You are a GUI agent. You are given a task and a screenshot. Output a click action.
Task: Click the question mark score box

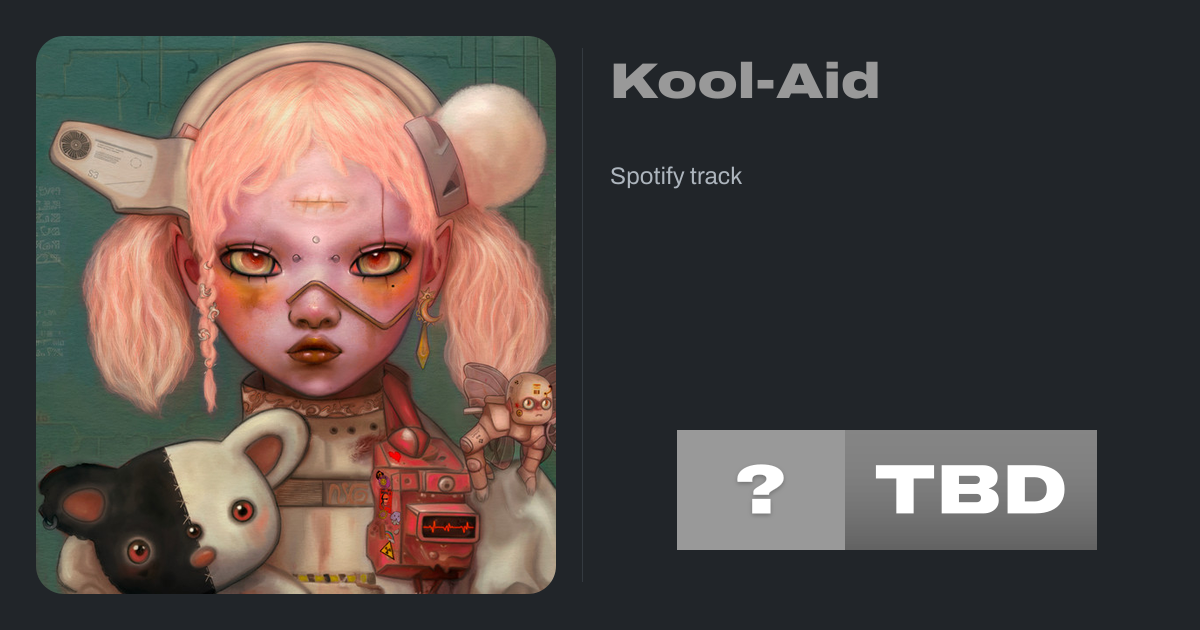coord(761,490)
